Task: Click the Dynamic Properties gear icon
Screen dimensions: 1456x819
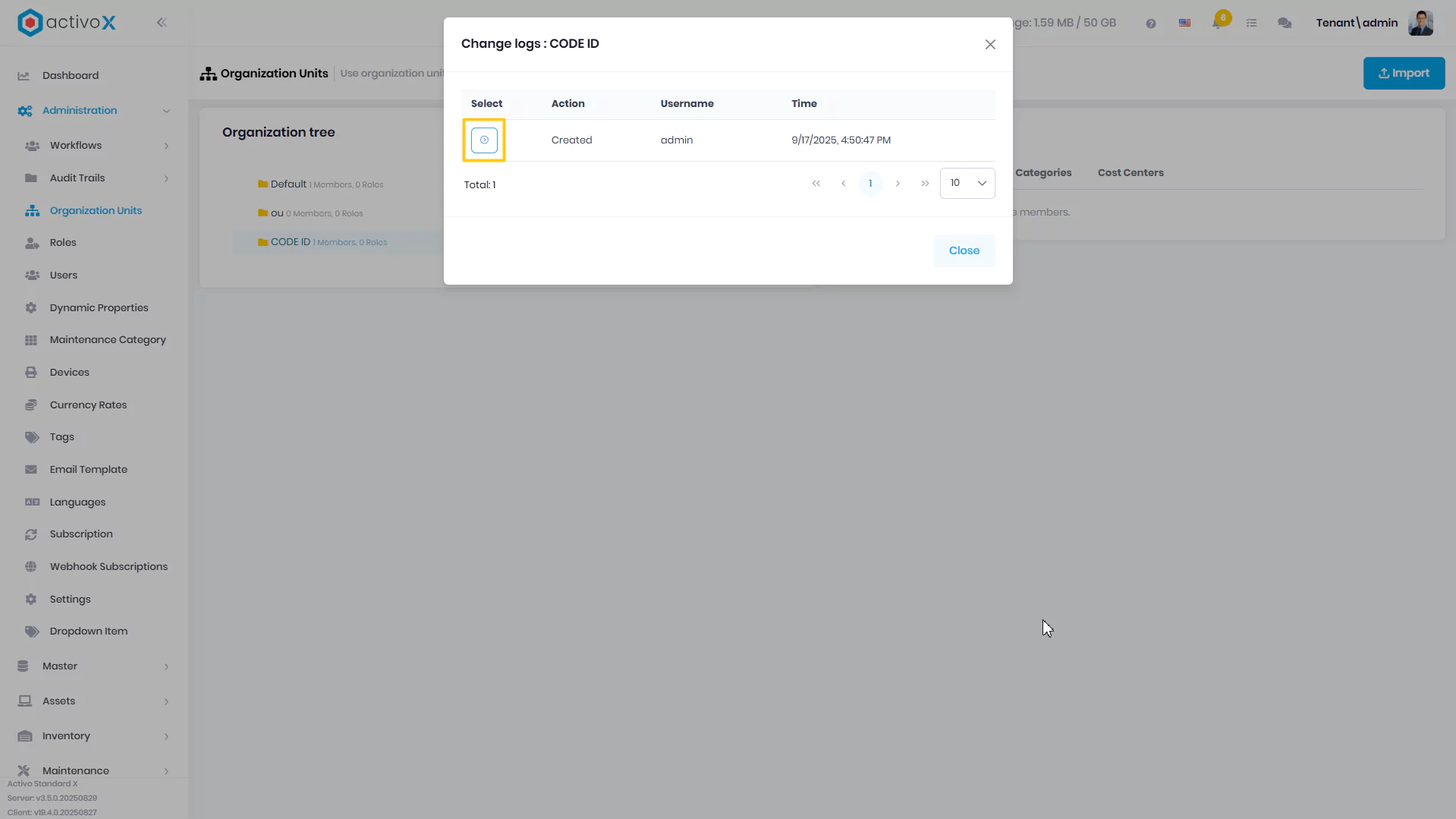Action: click(x=31, y=308)
